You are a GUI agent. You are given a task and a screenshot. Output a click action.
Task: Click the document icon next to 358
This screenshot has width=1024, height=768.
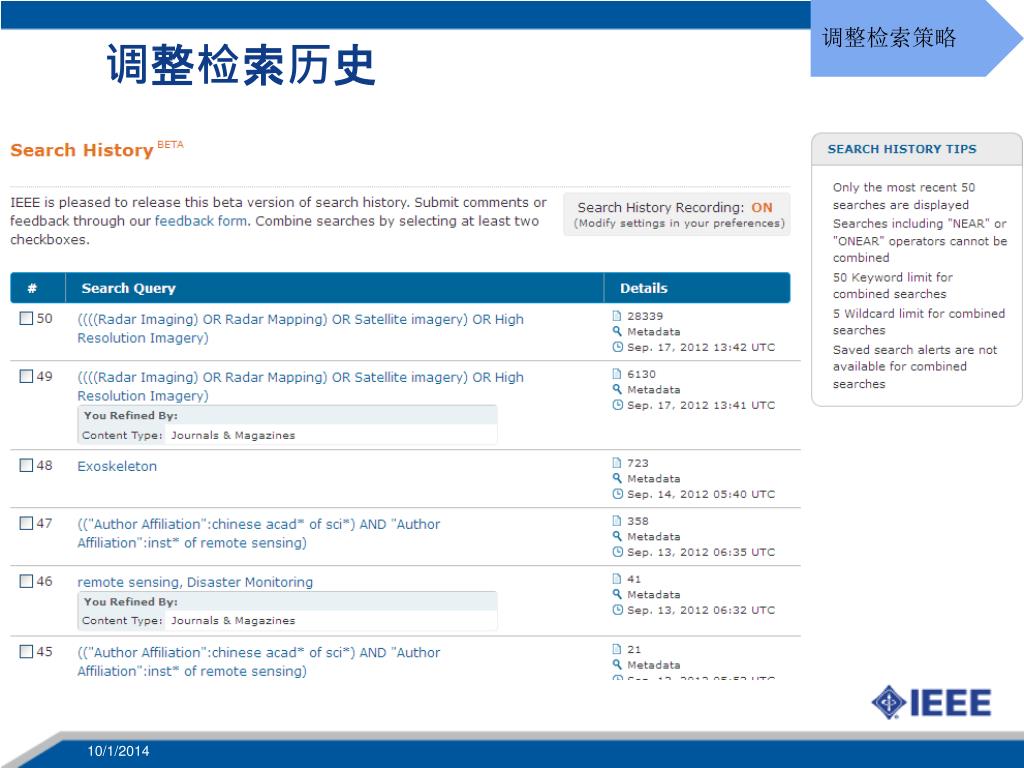pos(616,521)
